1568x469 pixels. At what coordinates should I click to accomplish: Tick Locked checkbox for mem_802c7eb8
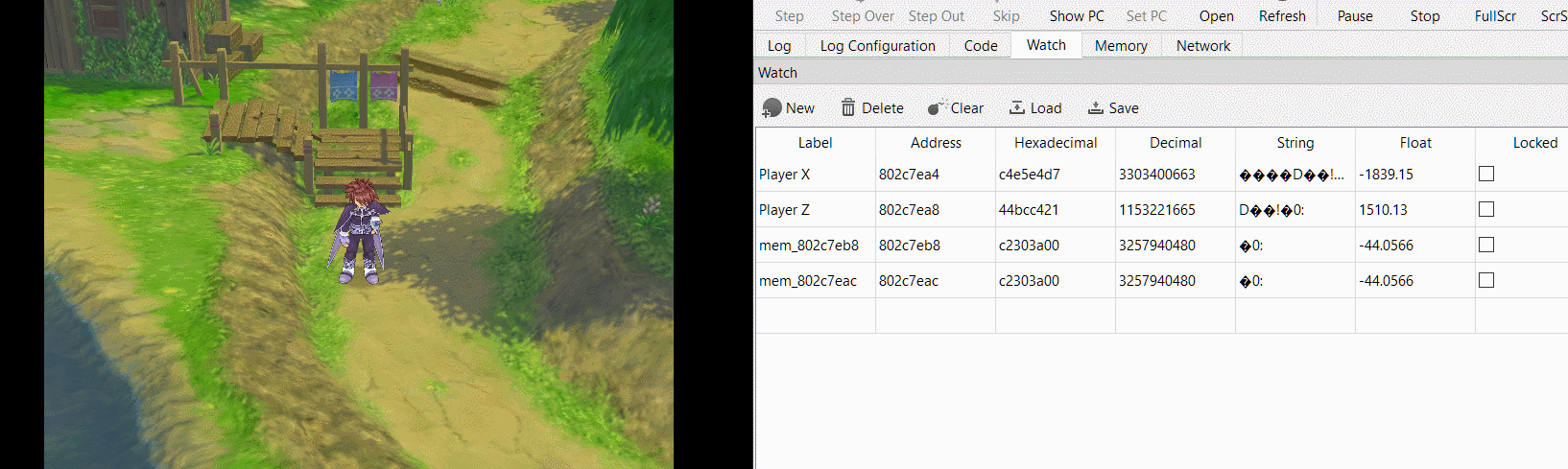[1486, 245]
